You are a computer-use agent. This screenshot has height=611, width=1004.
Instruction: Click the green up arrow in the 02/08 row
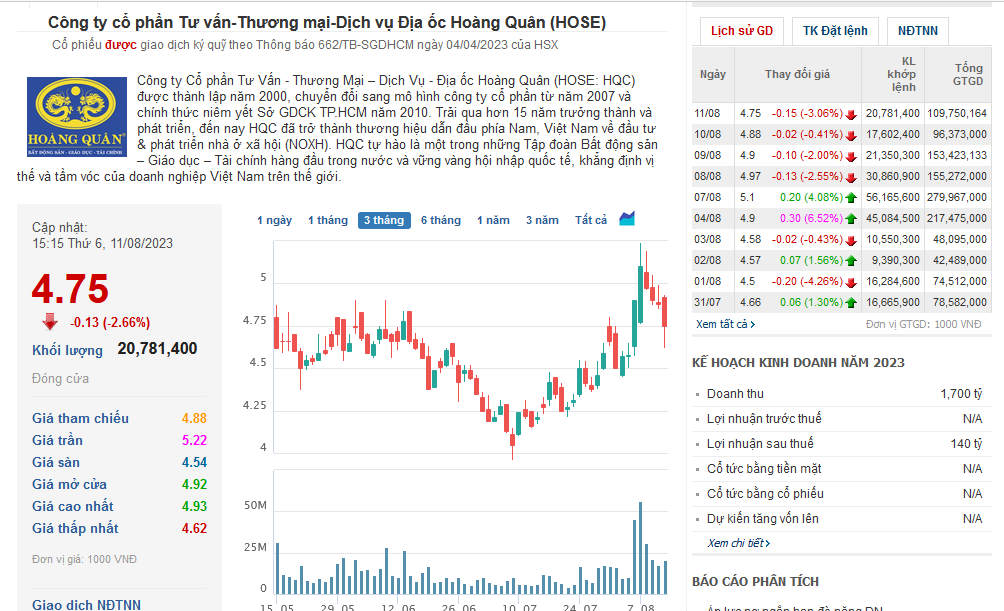coord(851,261)
